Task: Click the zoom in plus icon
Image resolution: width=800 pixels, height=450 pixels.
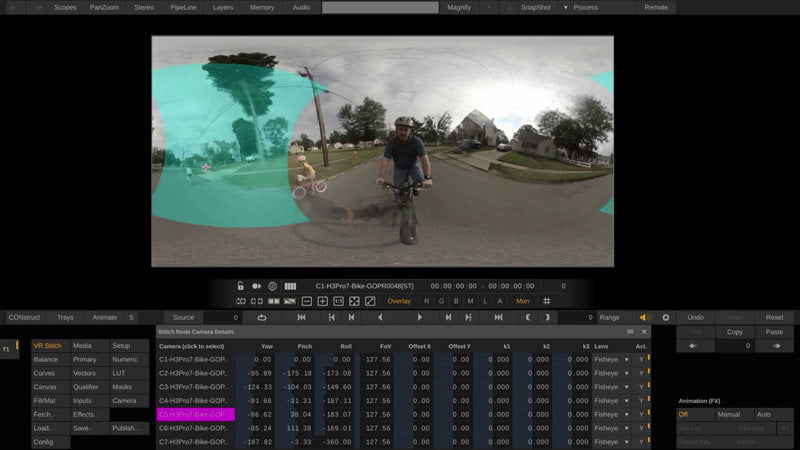Action: [322, 302]
